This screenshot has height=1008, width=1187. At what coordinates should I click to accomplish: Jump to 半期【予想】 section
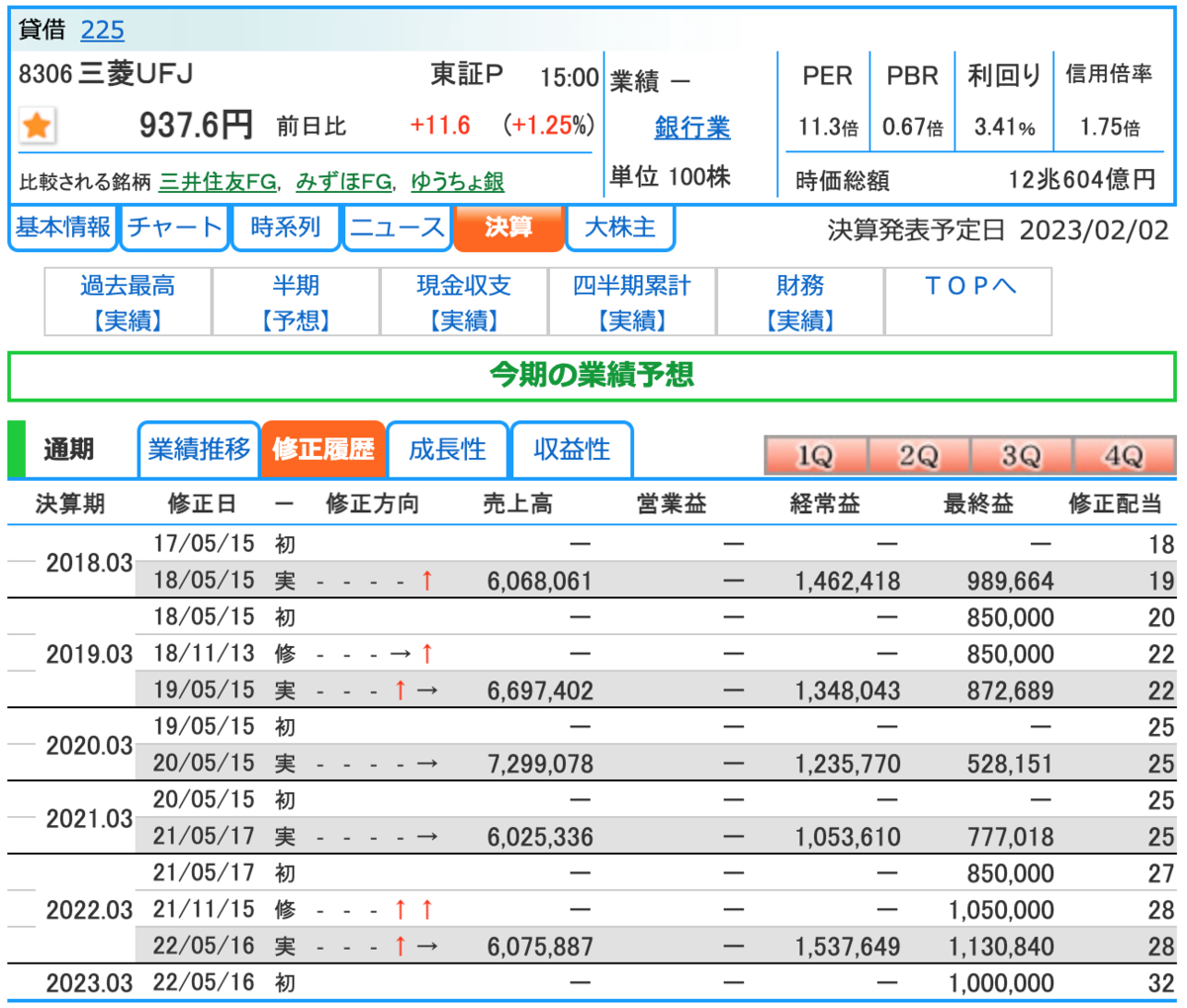296,302
